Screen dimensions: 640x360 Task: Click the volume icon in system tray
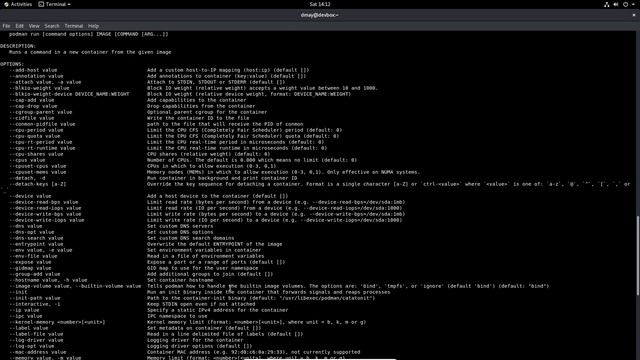[616, 4]
